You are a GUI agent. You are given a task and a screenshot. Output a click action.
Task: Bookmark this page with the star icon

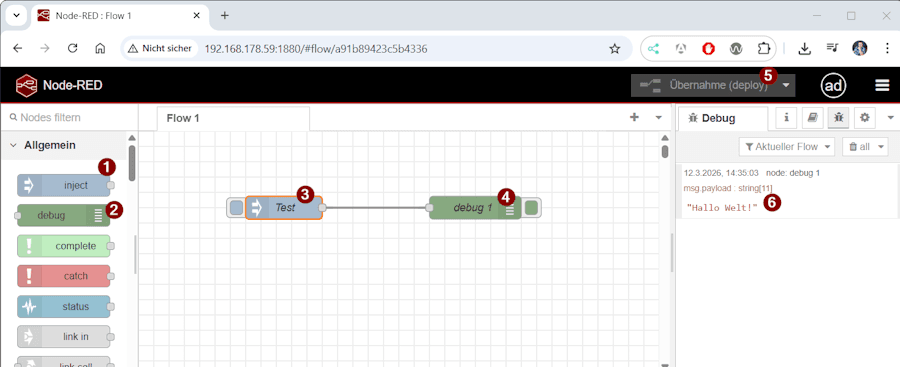click(x=615, y=49)
